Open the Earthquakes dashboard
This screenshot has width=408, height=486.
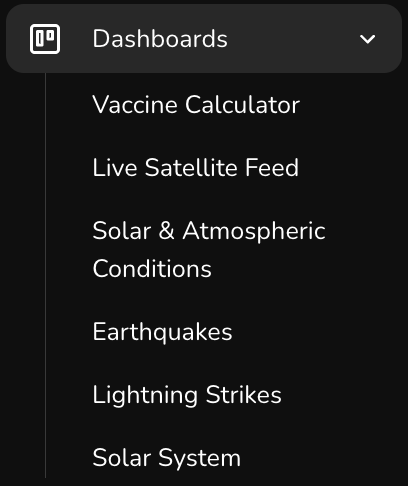click(162, 332)
